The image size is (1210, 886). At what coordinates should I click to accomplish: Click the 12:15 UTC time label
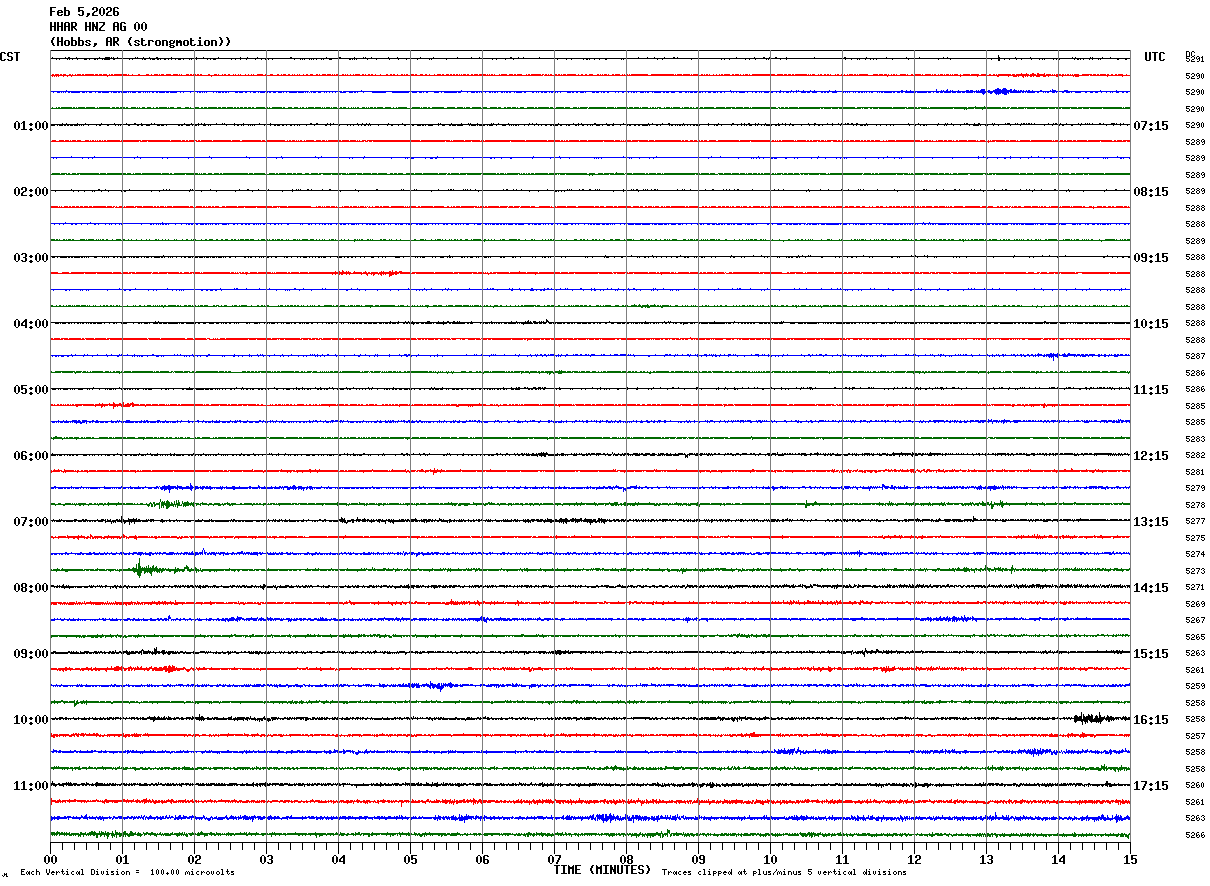pyautogui.click(x=1150, y=456)
